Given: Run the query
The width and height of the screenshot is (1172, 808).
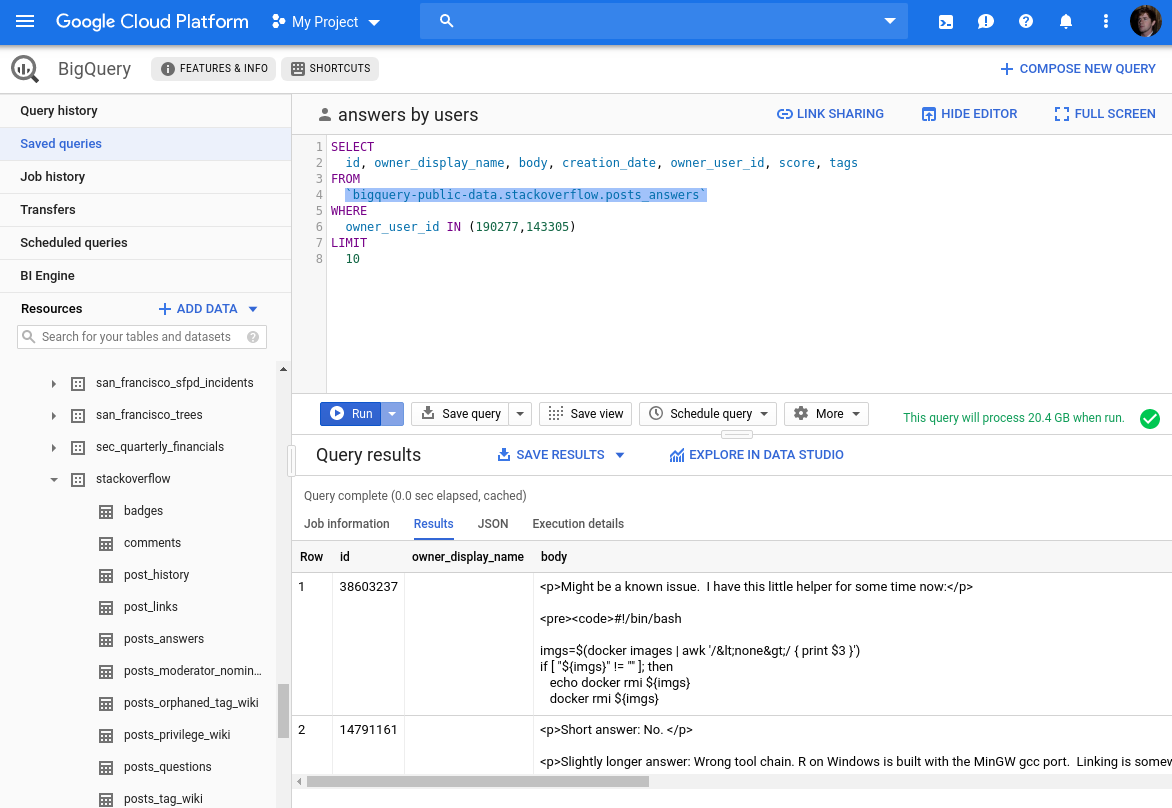Looking at the screenshot, I should pos(351,413).
